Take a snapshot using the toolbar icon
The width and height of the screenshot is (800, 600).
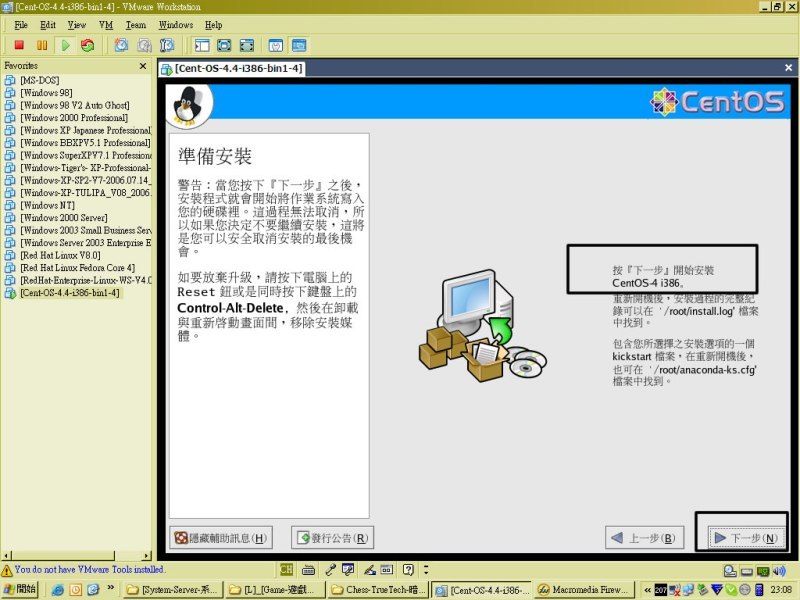121,45
